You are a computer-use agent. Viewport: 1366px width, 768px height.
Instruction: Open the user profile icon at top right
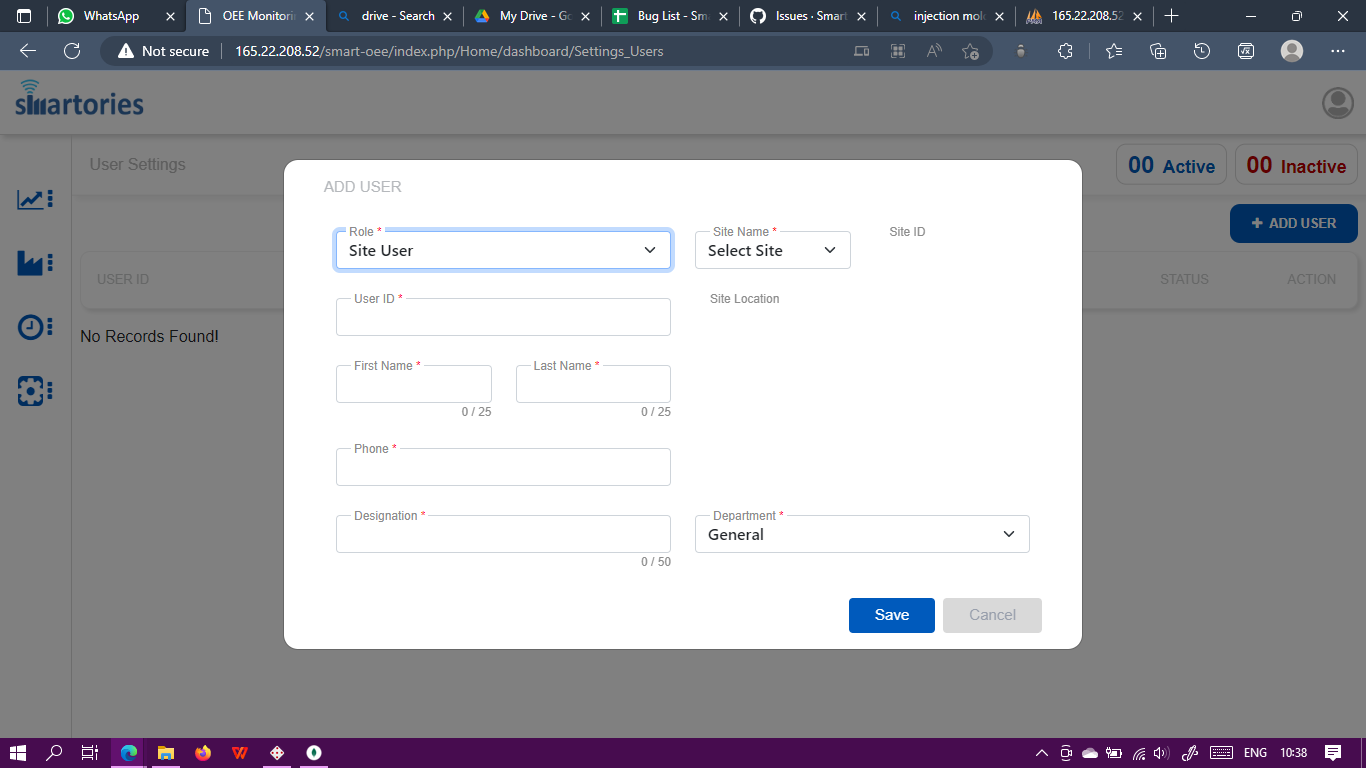click(1337, 102)
